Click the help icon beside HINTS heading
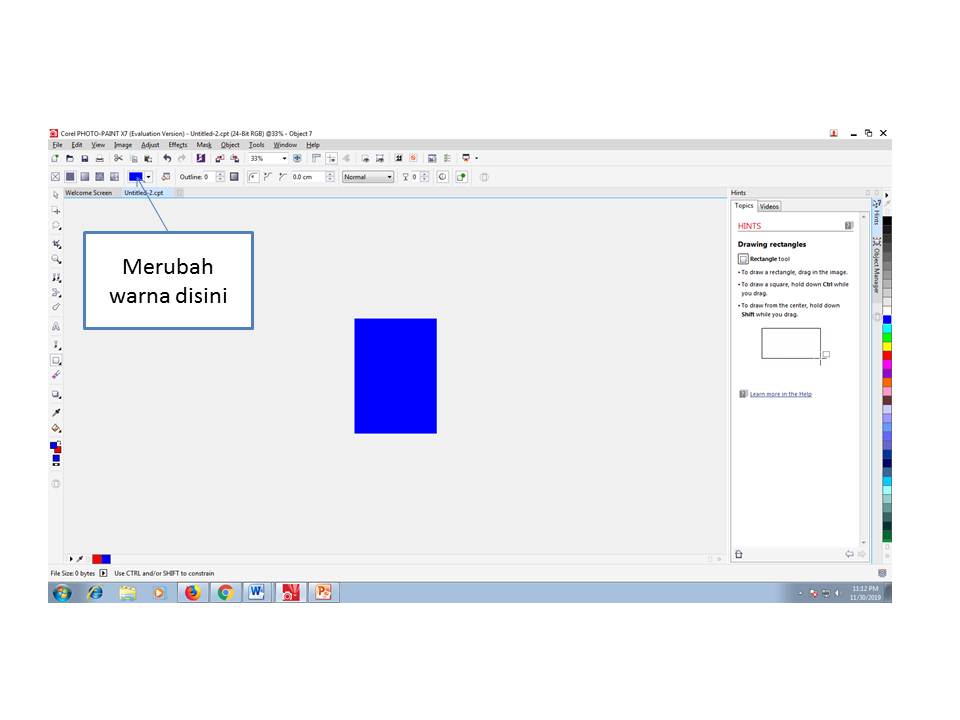The height and width of the screenshot is (720, 960). click(849, 225)
